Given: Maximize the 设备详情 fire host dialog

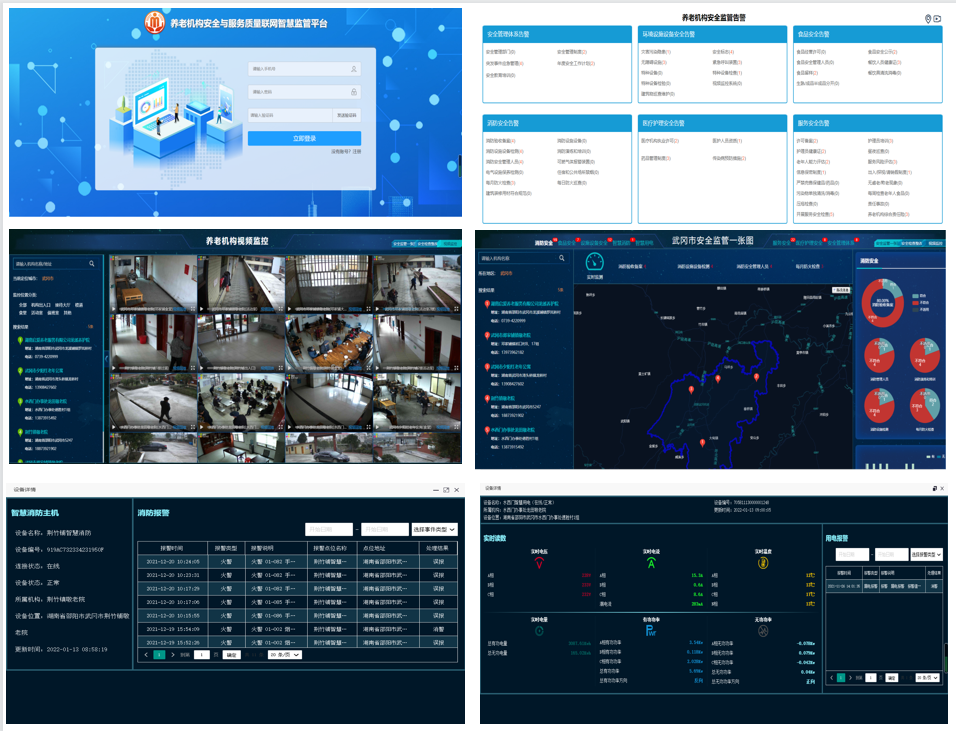Looking at the screenshot, I should click(446, 490).
